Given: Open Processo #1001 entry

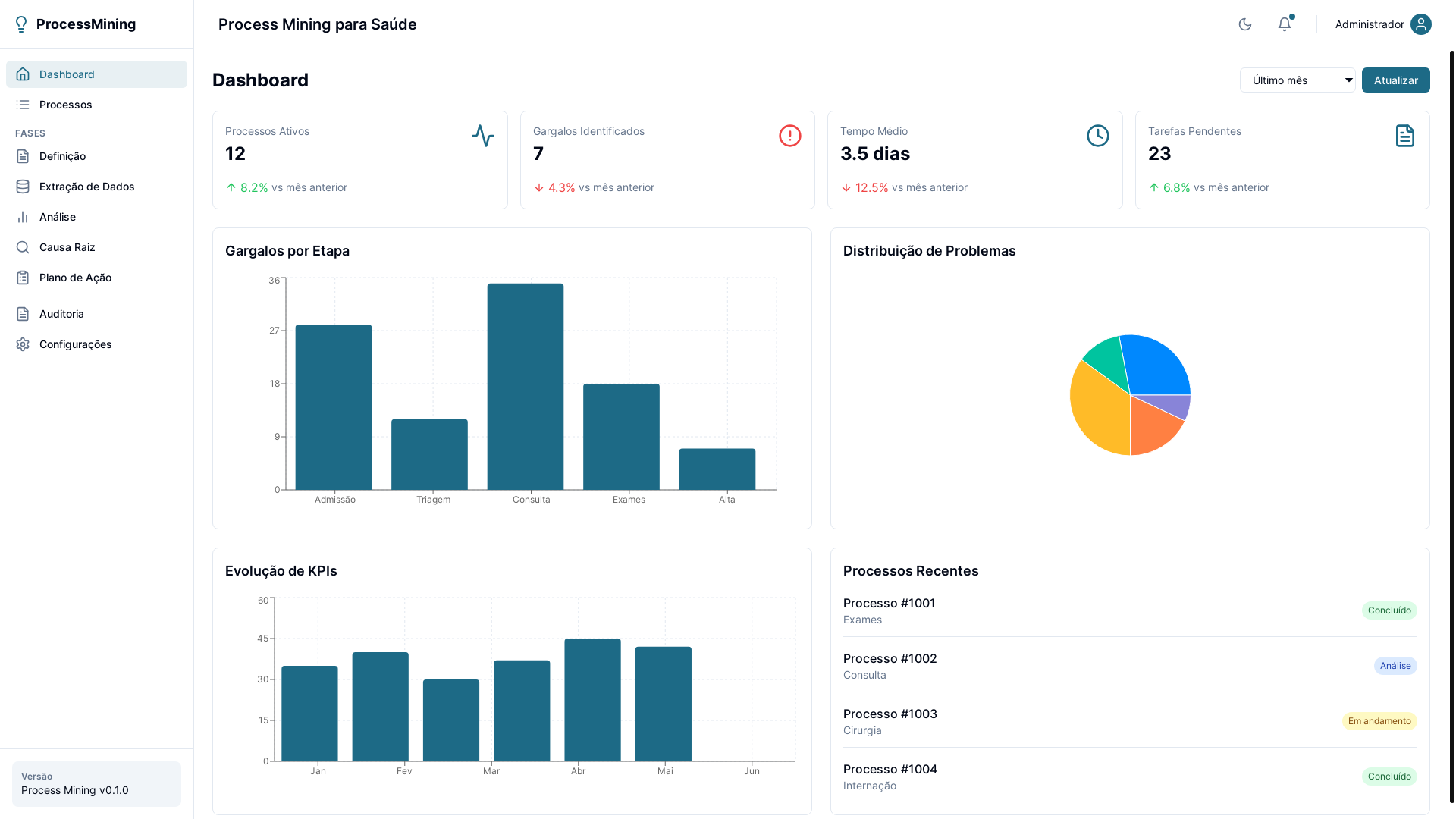Looking at the screenshot, I should 1130,610.
